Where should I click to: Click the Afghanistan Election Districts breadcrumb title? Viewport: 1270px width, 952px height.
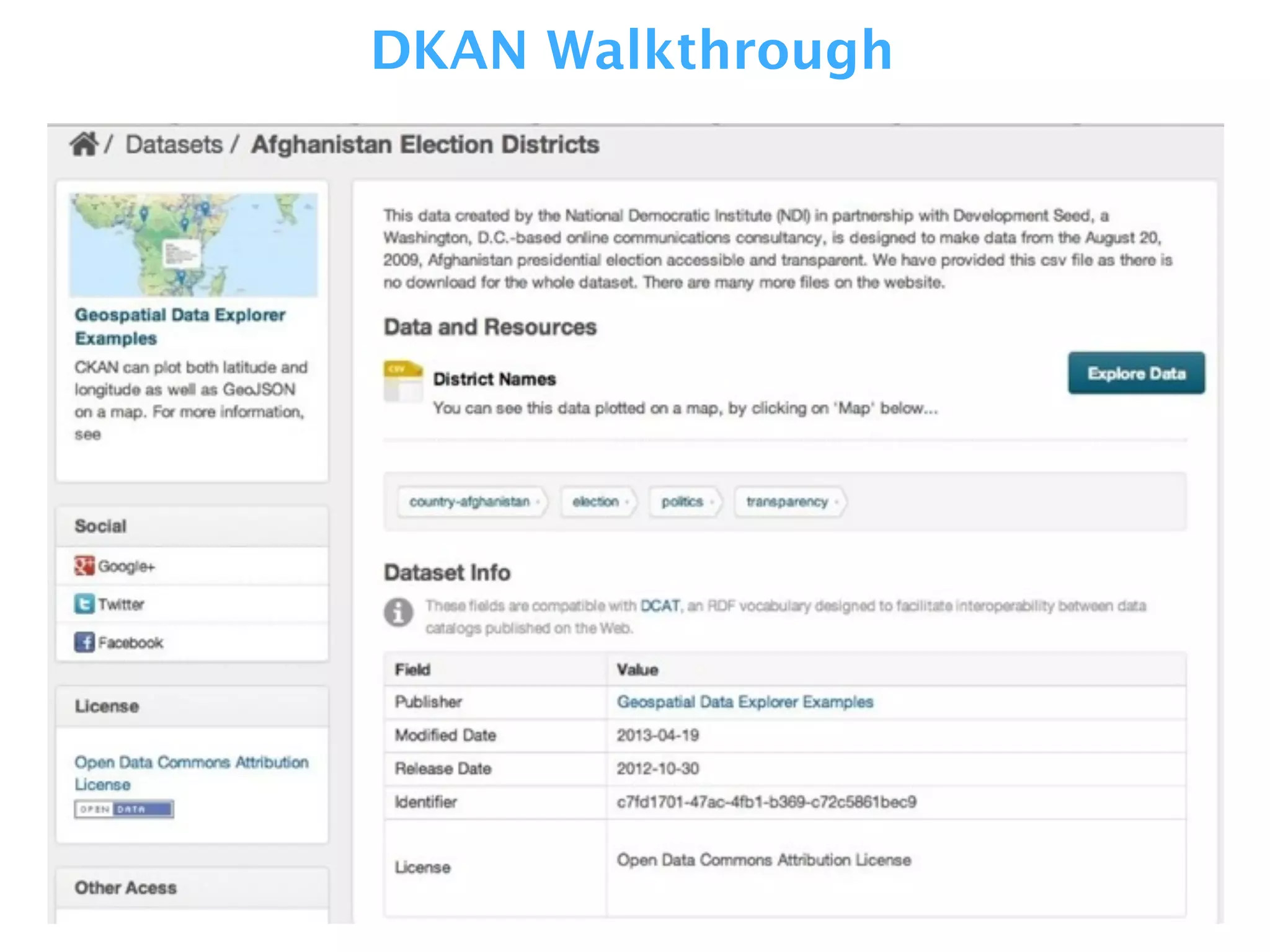[425, 144]
